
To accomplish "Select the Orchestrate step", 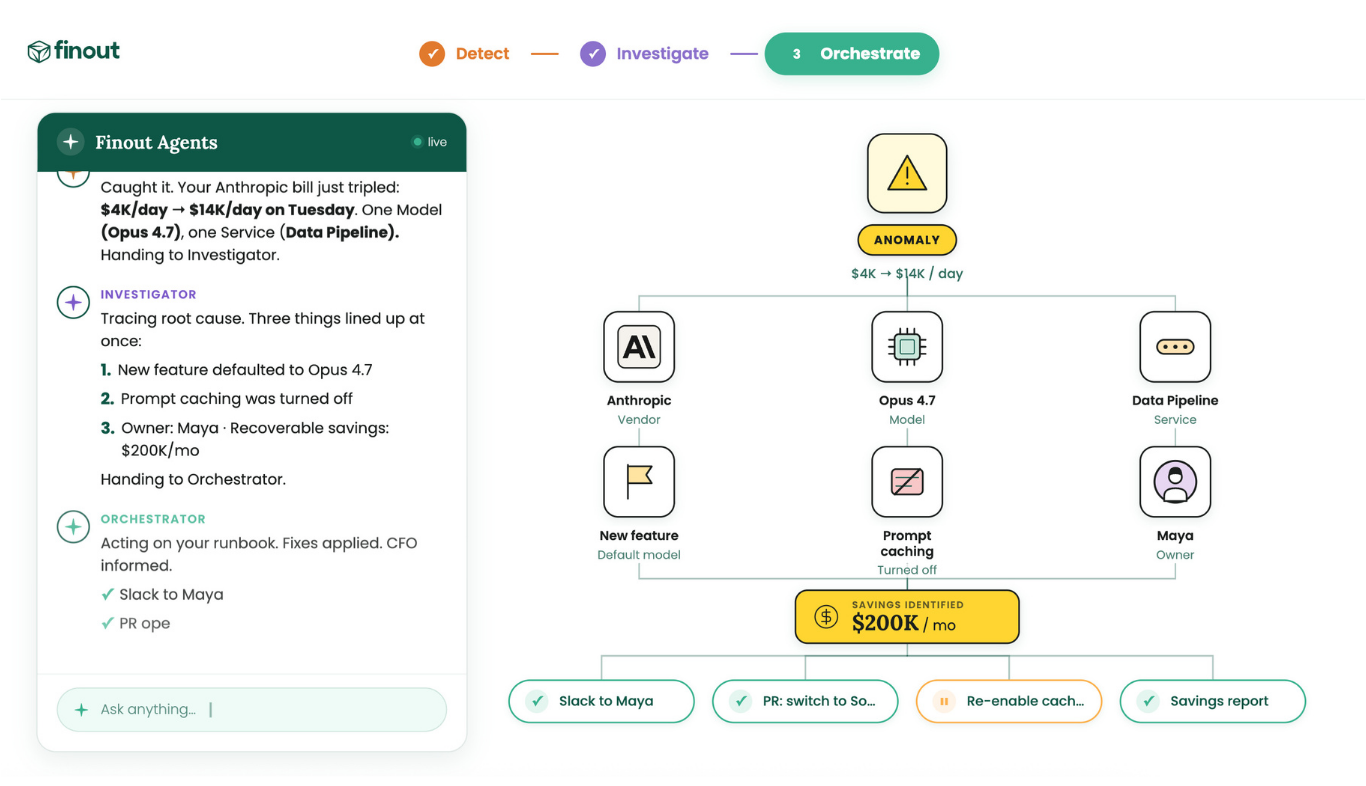I will (x=852, y=54).
